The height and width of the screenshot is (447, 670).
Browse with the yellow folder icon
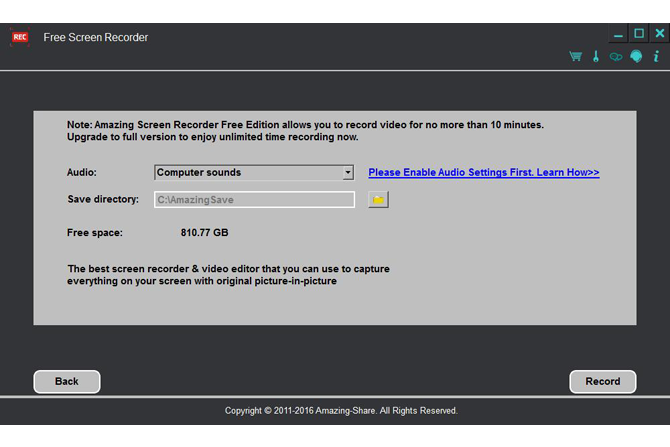(x=378, y=200)
